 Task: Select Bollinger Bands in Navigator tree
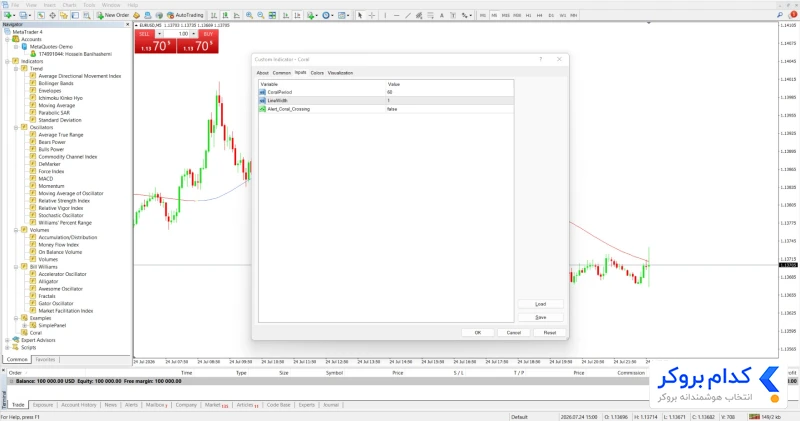pos(56,83)
